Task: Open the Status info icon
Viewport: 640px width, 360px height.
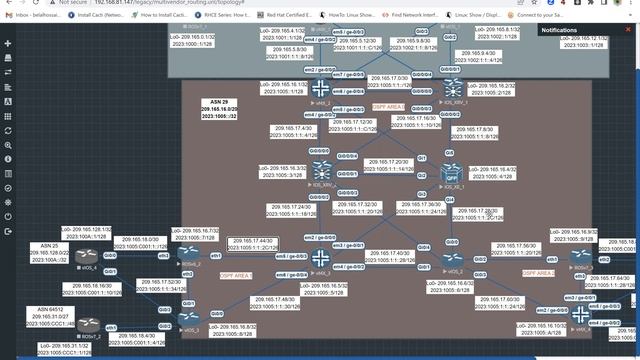Action: pyautogui.click(x=8, y=159)
